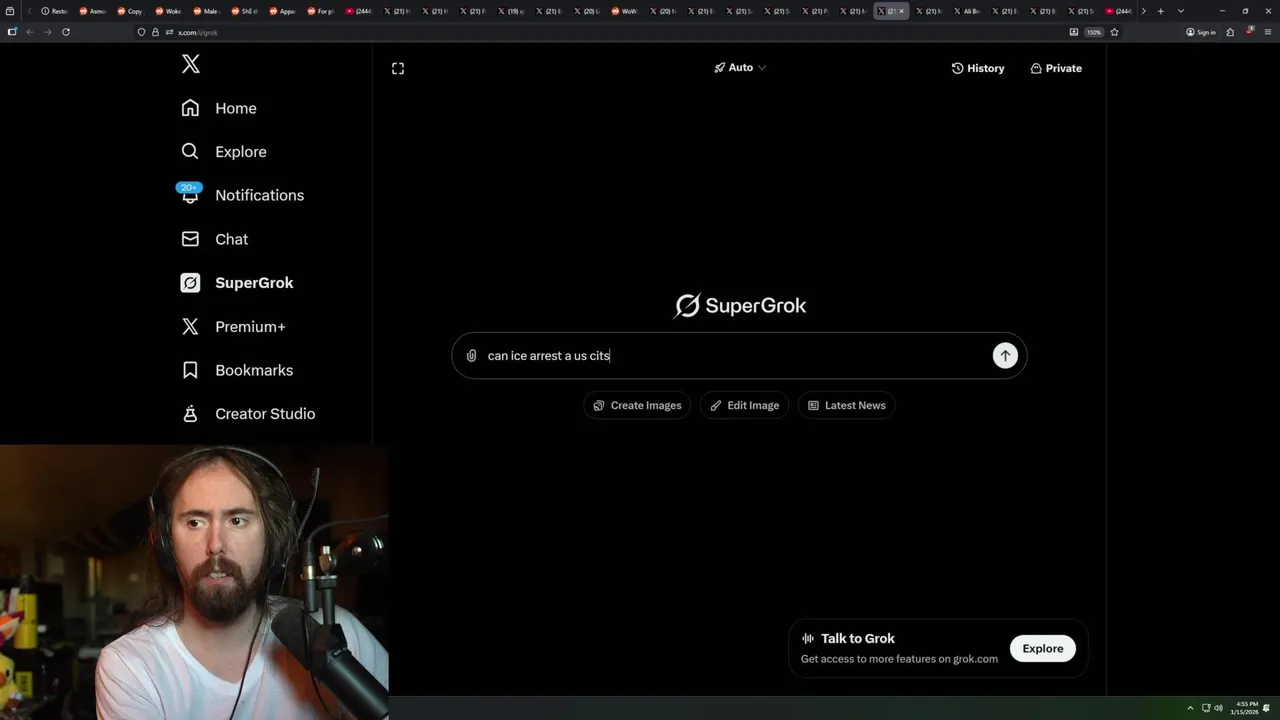Open Notifications from the sidebar
This screenshot has height=720, width=1280.
242,195
